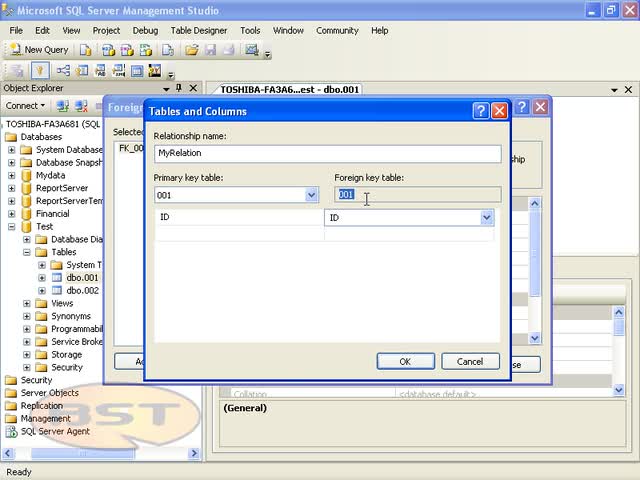
Task: Open Relationships from Table Designer toolbar
Action: pos(63,71)
